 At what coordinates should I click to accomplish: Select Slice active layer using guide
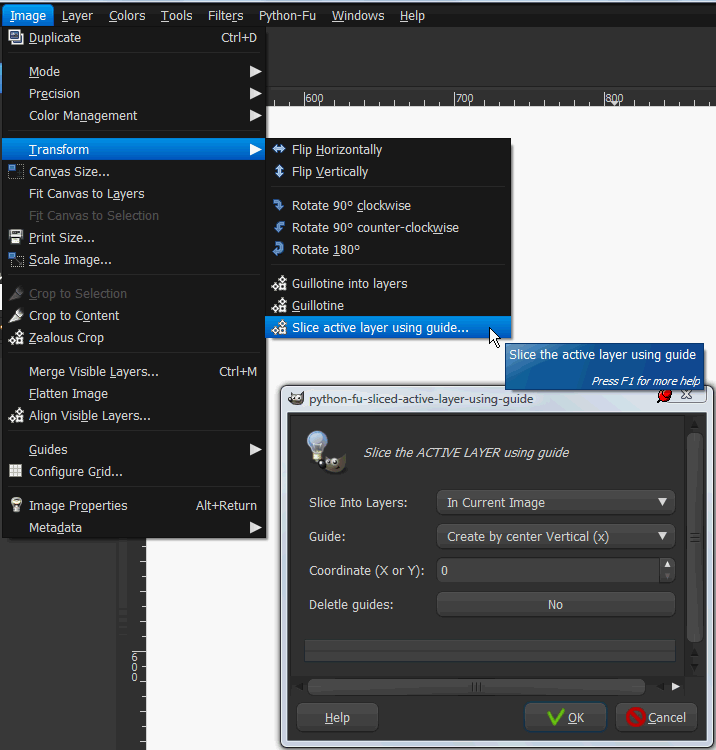pyautogui.click(x=388, y=327)
